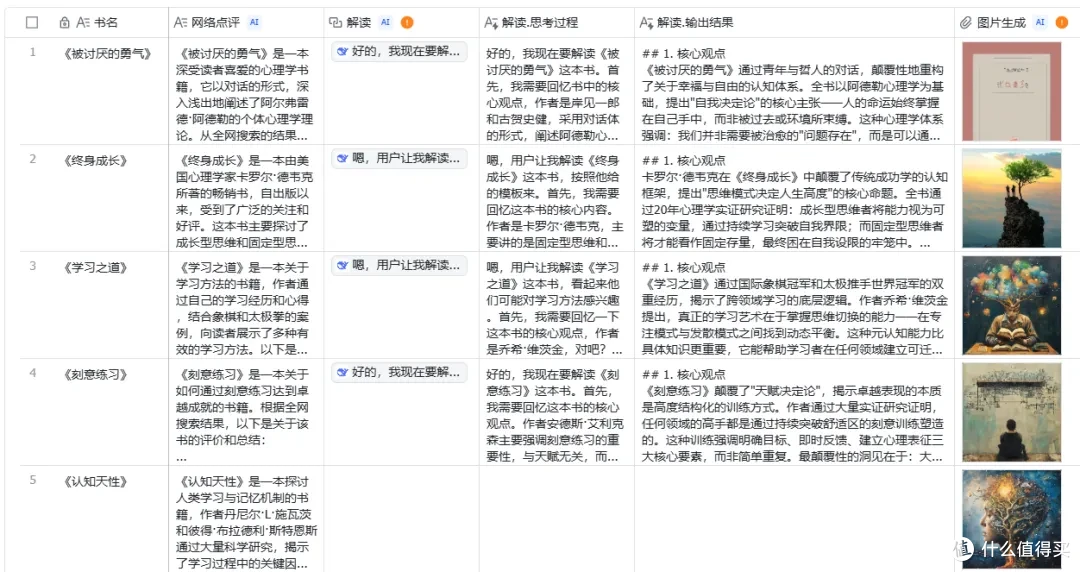Open the 解读 chip in 《终身成长》 row
This screenshot has width=1080, height=572.
[399, 159]
